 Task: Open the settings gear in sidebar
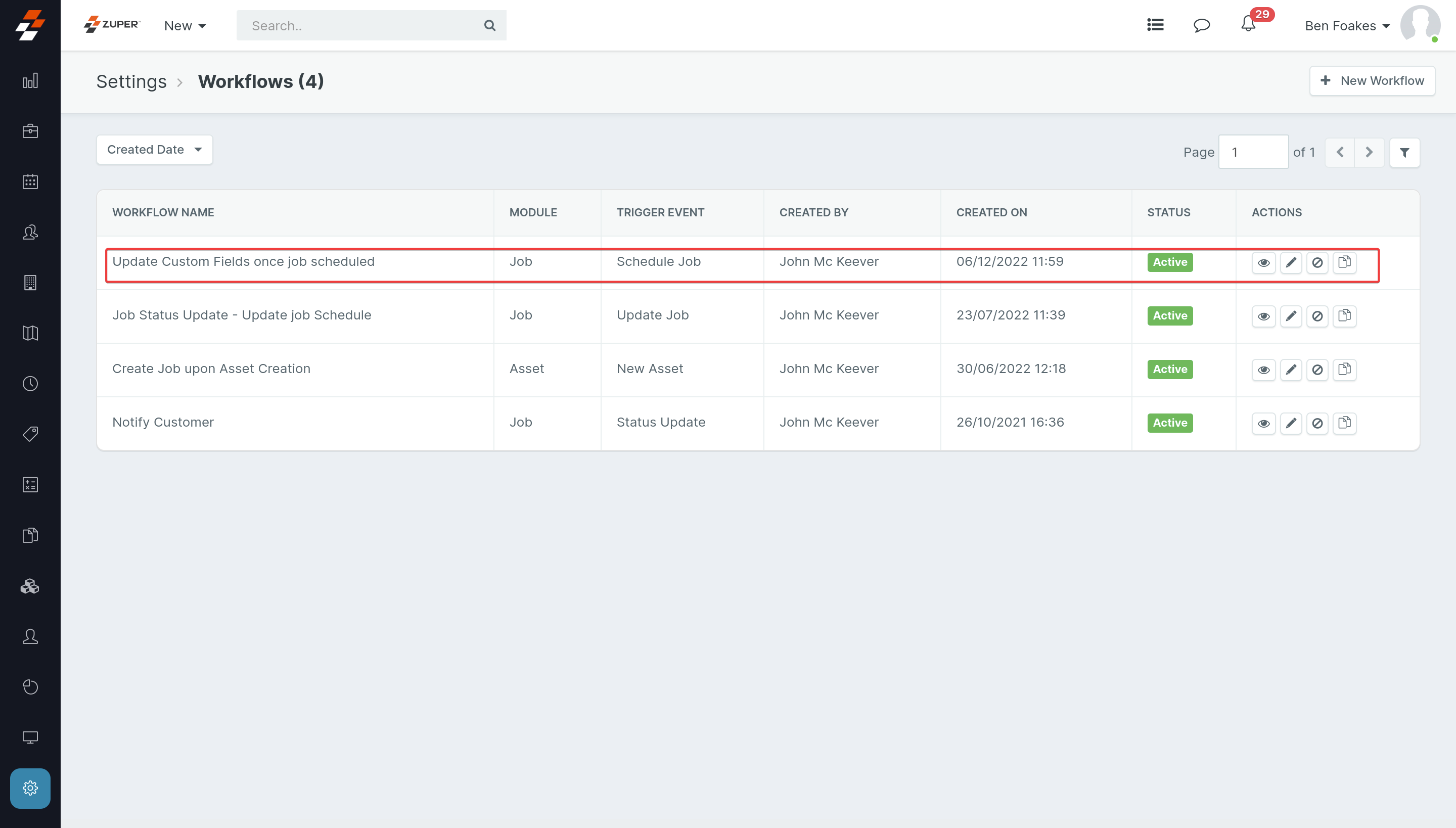(x=30, y=788)
